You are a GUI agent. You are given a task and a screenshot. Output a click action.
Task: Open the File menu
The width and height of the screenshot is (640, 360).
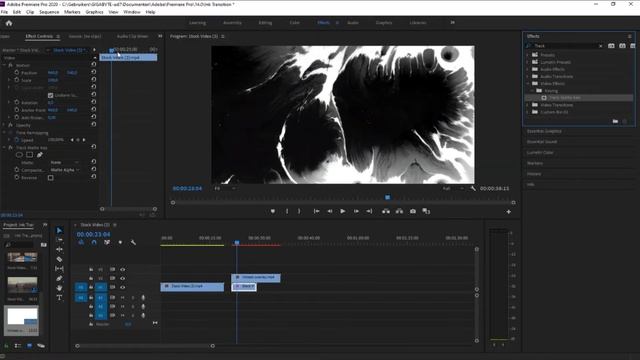pos(4,12)
